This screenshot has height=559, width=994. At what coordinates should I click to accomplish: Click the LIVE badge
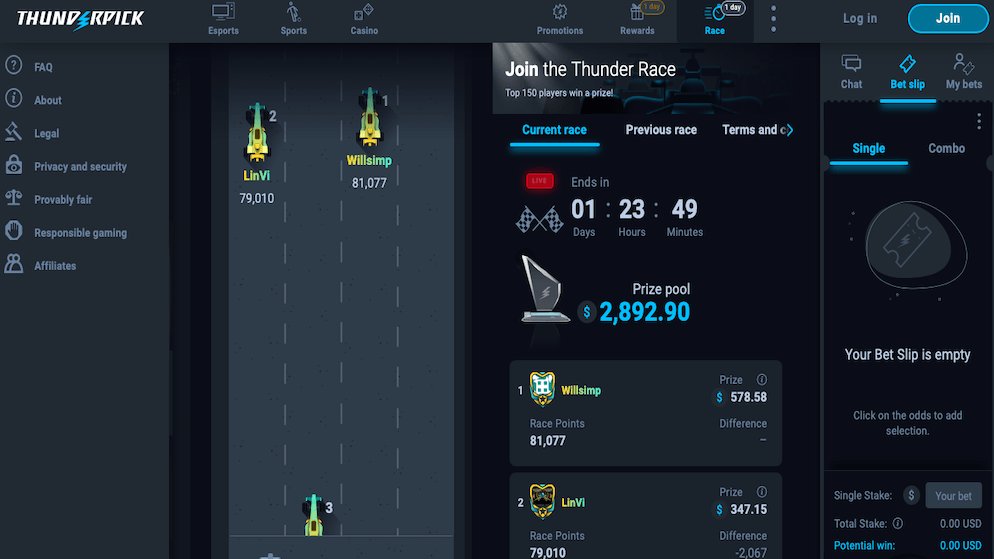(x=539, y=181)
